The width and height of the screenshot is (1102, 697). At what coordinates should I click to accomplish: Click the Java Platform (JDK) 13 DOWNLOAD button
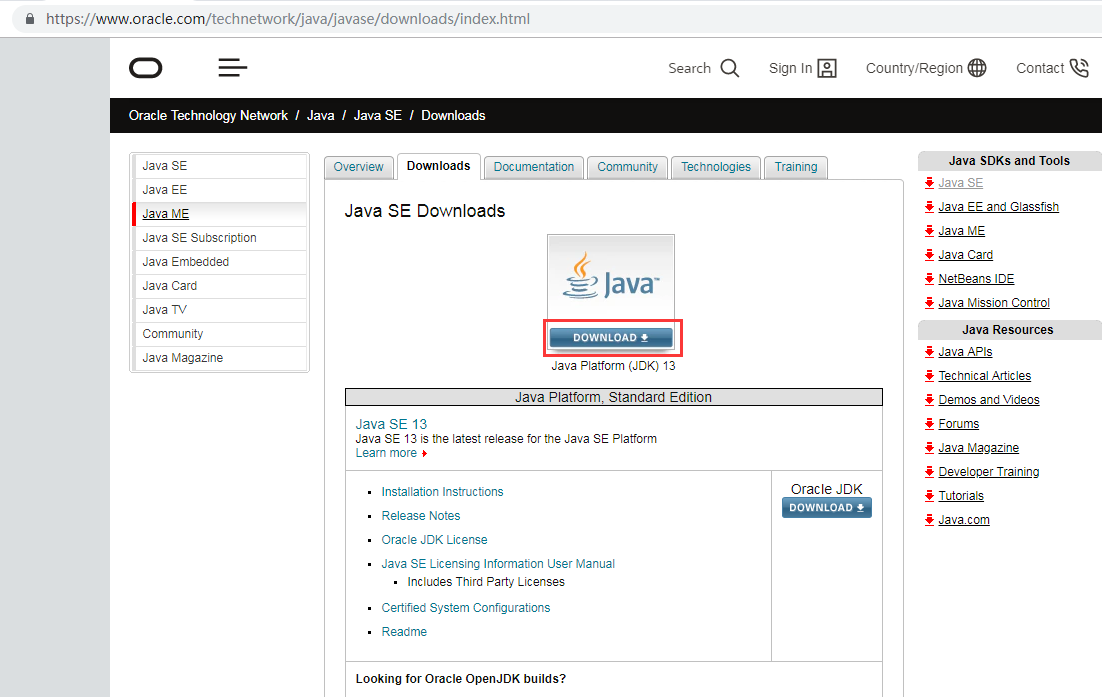click(x=611, y=338)
